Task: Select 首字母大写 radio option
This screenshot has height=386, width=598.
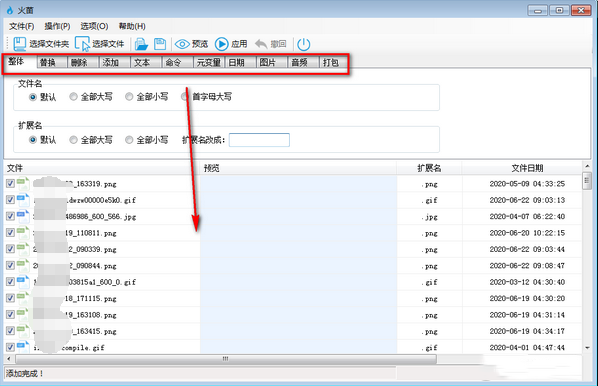Action: tap(185, 97)
